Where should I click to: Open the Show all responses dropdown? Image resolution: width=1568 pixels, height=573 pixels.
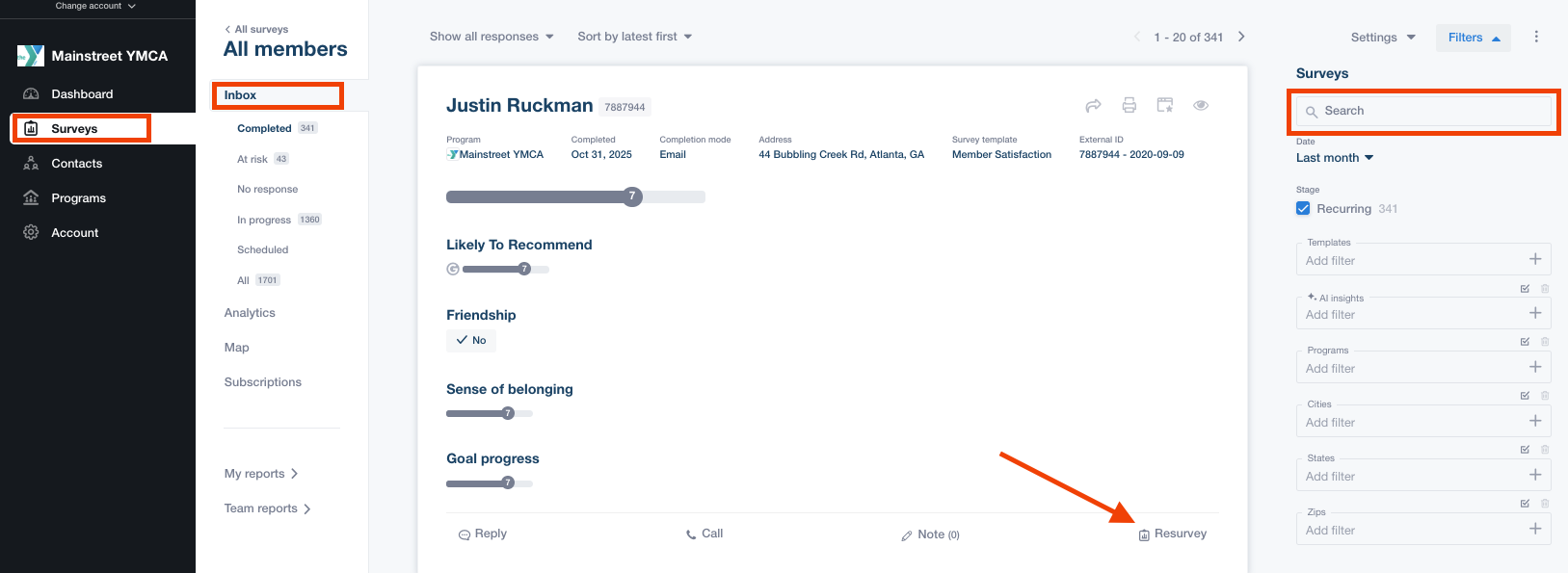[492, 37]
